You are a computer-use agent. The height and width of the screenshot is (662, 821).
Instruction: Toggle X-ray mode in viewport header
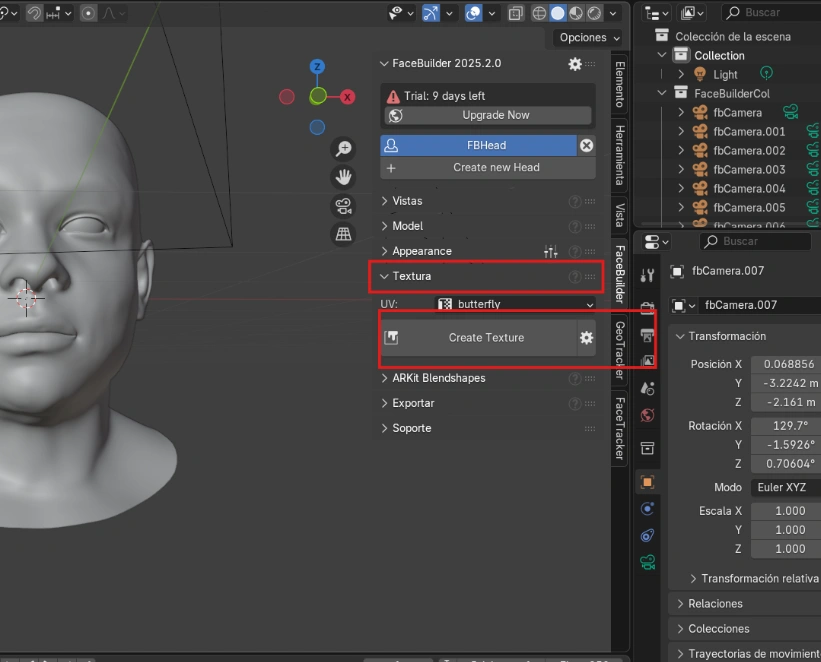point(516,13)
